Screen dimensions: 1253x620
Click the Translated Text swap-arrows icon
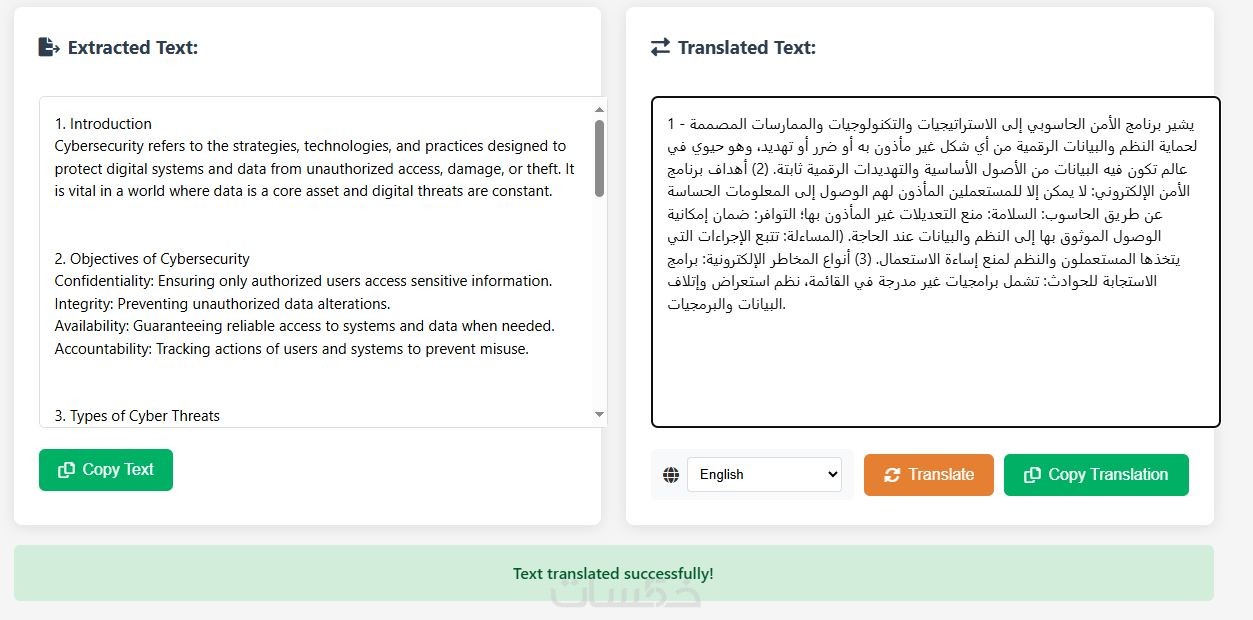coord(660,47)
